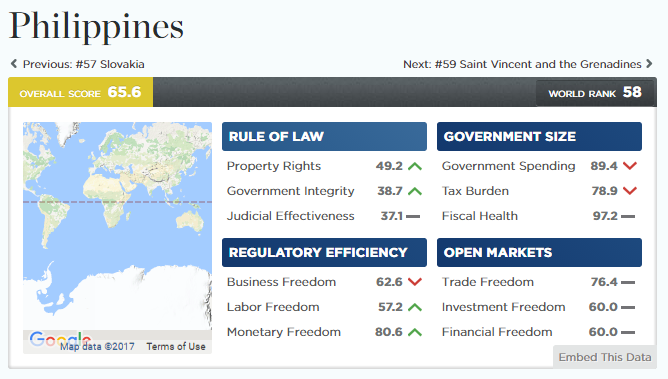Click the green up arrow for Monetary Freedom
This screenshot has height=379, width=668.
pyautogui.click(x=415, y=332)
